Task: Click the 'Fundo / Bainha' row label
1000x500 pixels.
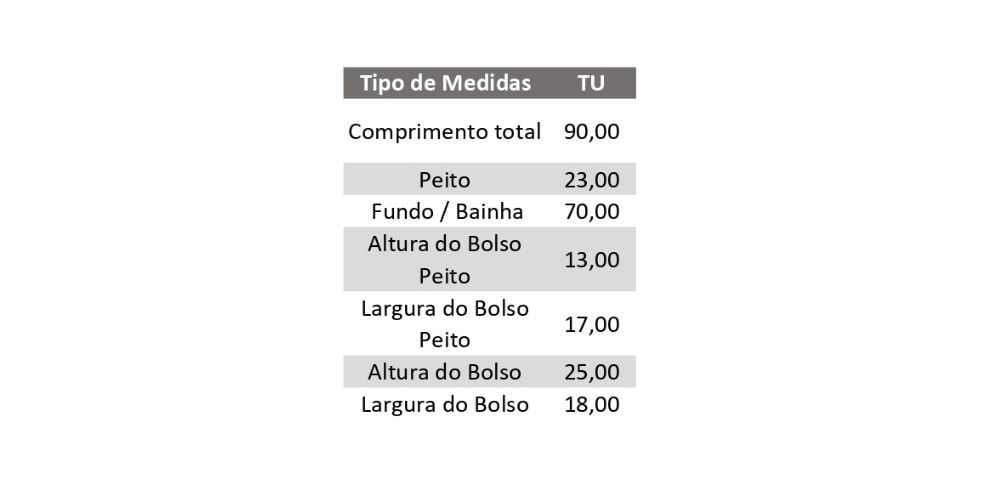Action: (447, 212)
